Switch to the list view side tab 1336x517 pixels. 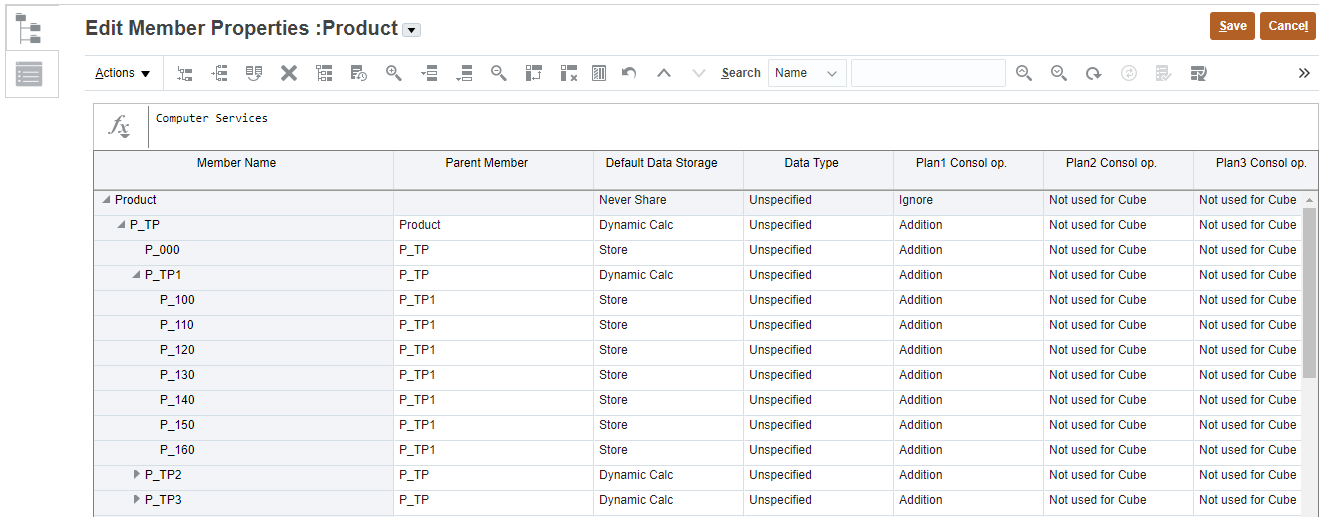(x=29, y=74)
